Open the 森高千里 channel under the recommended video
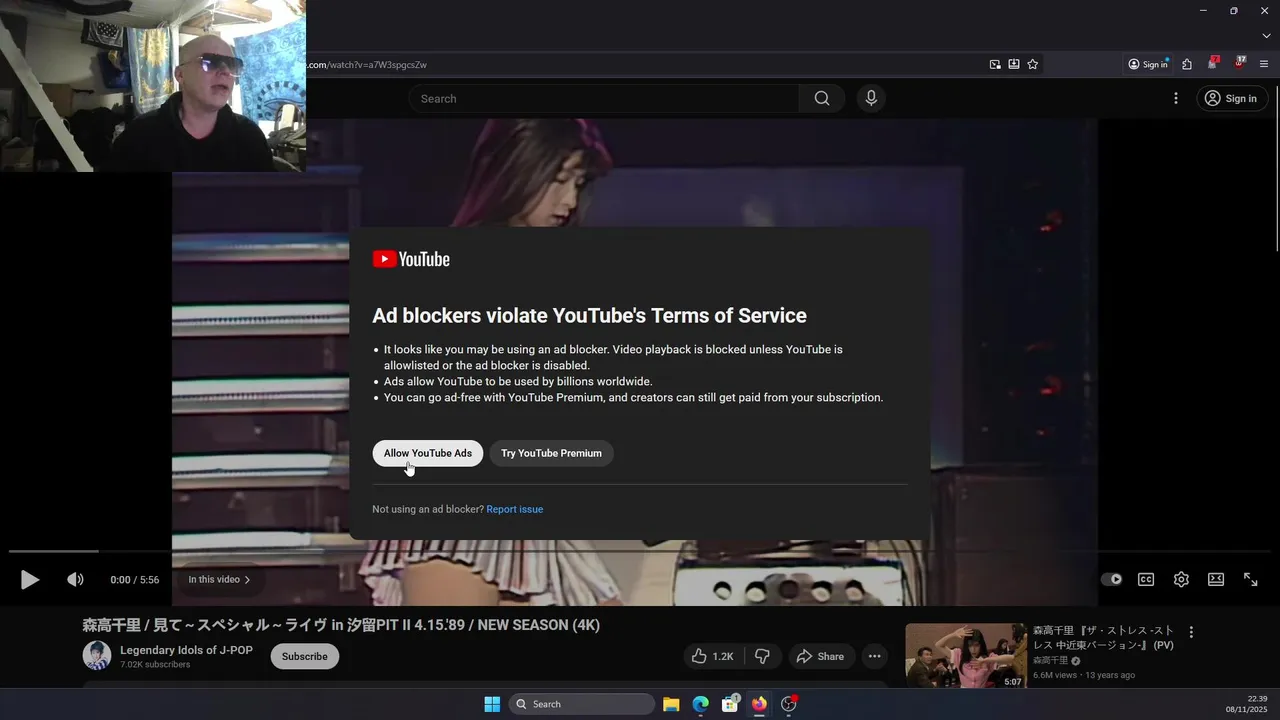1280x720 pixels. pyautogui.click(x=1050, y=661)
